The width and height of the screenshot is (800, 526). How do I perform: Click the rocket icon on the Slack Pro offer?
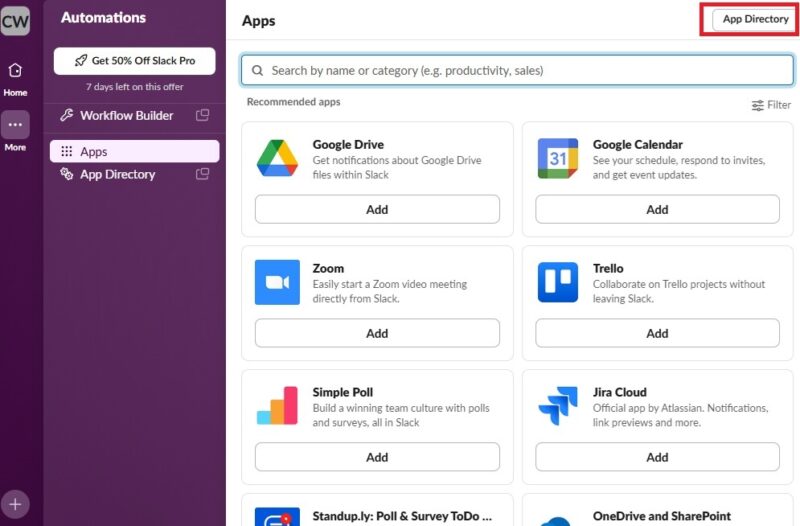[x=81, y=61]
